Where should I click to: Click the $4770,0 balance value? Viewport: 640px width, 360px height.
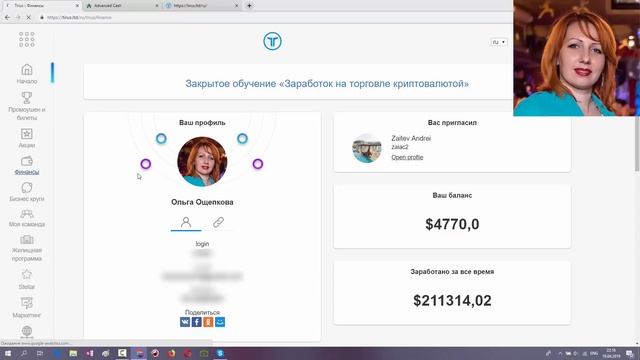point(452,224)
